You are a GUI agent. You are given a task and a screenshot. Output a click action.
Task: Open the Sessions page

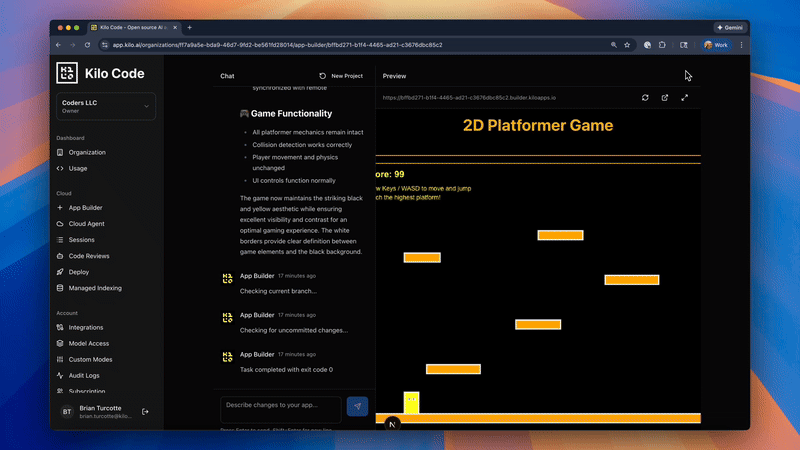click(84, 240)
